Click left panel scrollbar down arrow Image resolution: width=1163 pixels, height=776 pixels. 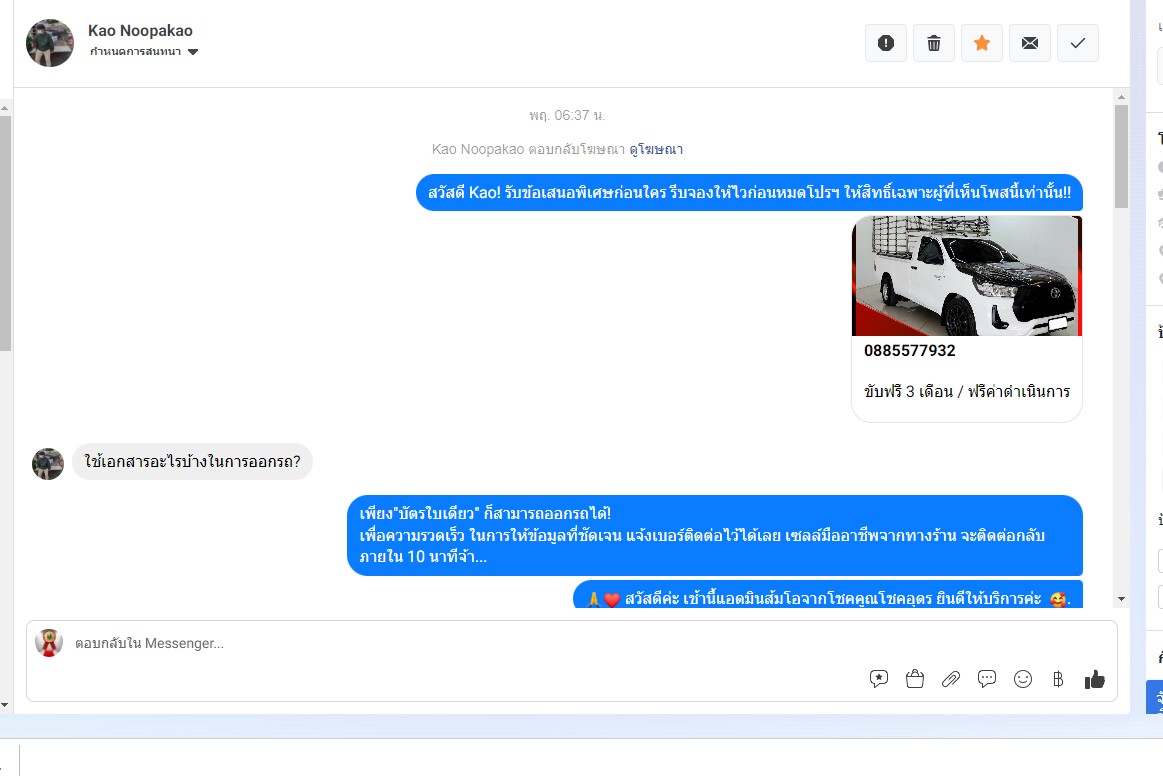coord(4,705)
